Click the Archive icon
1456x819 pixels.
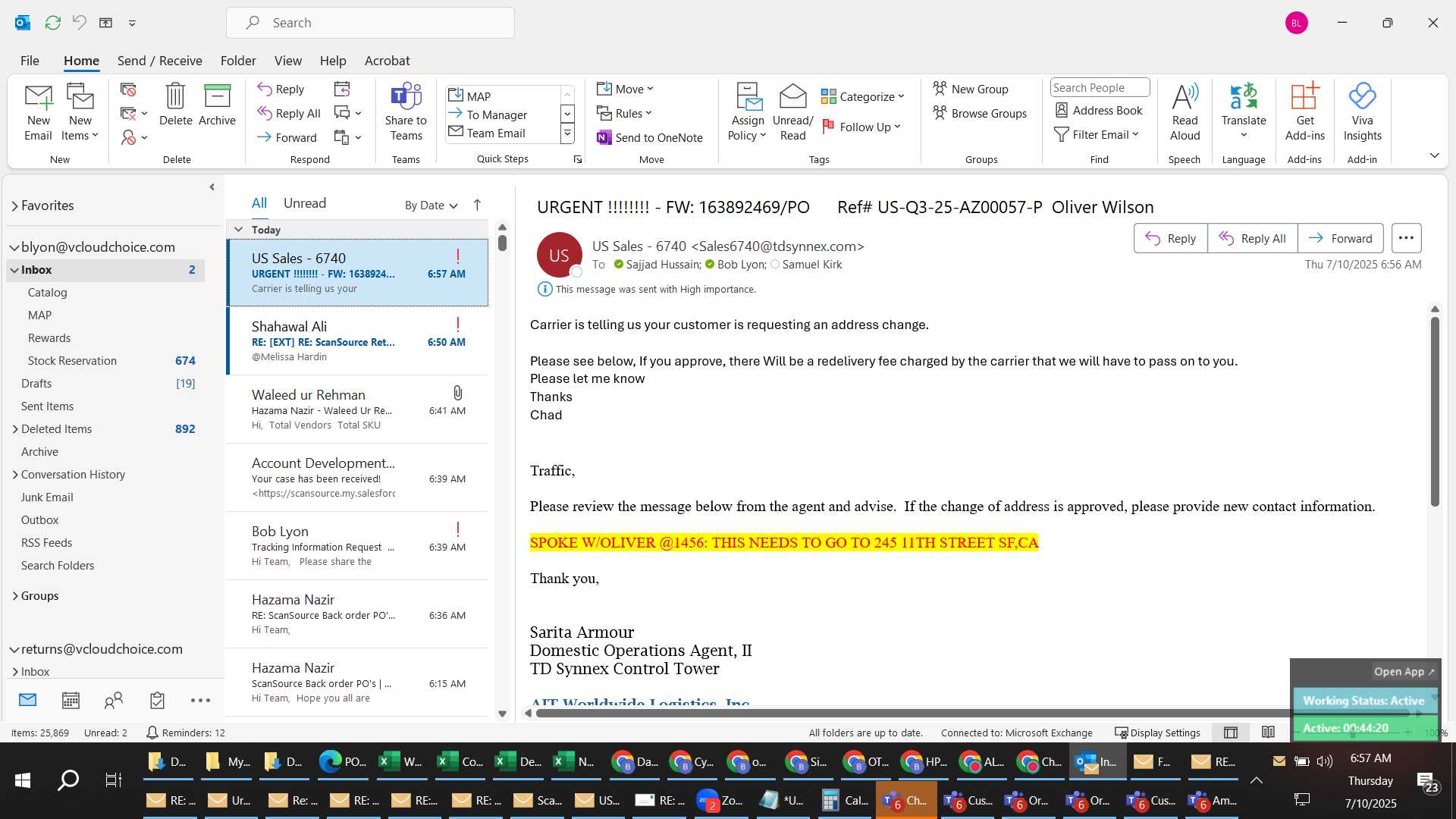(217, 105)
